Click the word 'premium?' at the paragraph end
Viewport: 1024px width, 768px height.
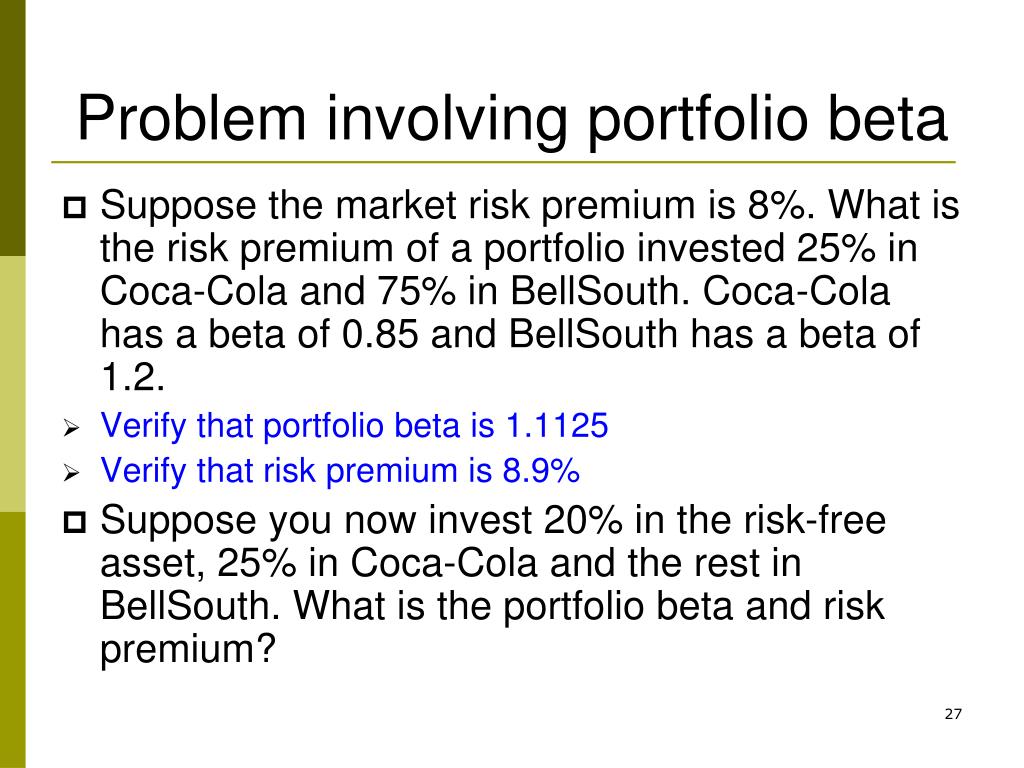(188, 650)
